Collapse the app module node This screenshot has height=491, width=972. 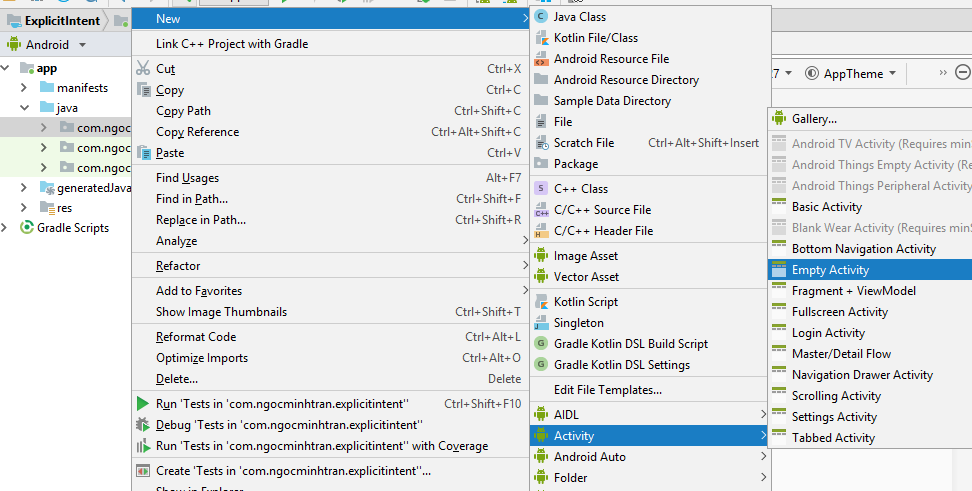click(6, 68)
